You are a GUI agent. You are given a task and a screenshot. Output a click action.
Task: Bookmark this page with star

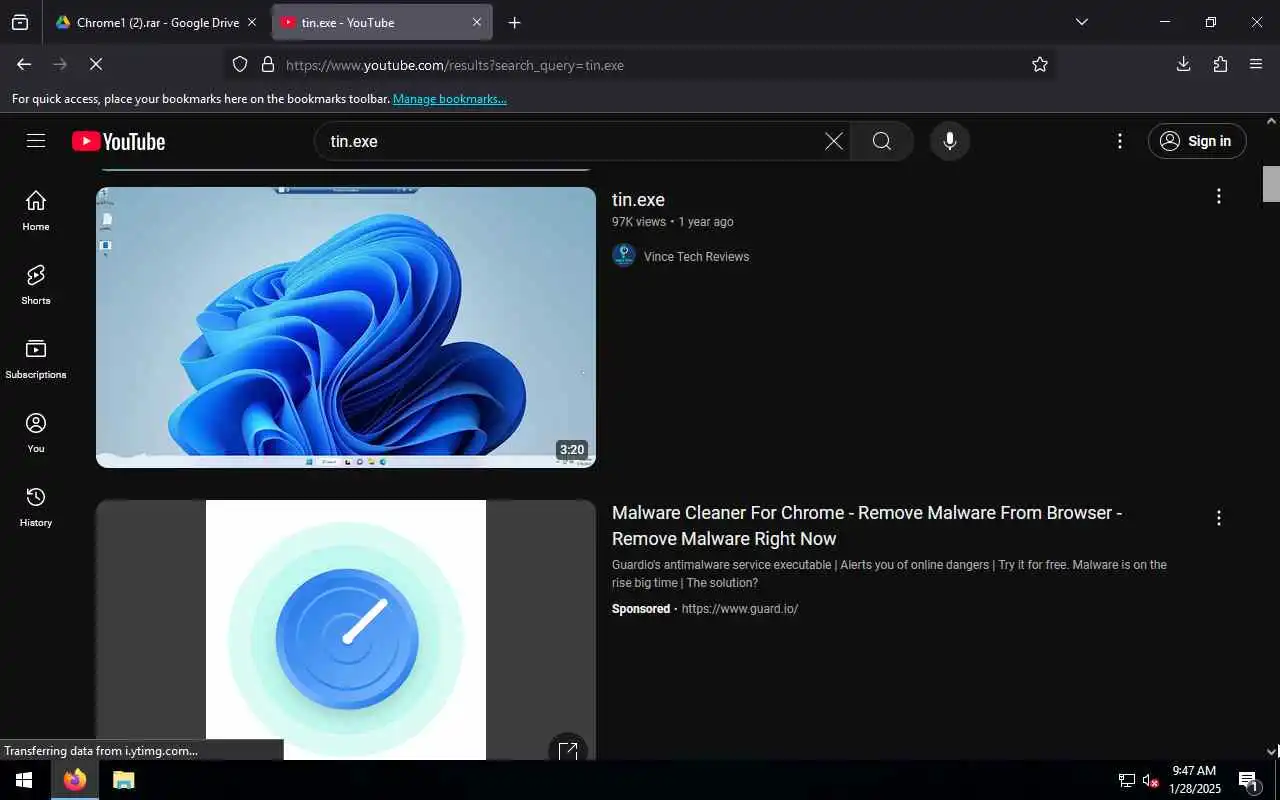(x=1040, y=64)
